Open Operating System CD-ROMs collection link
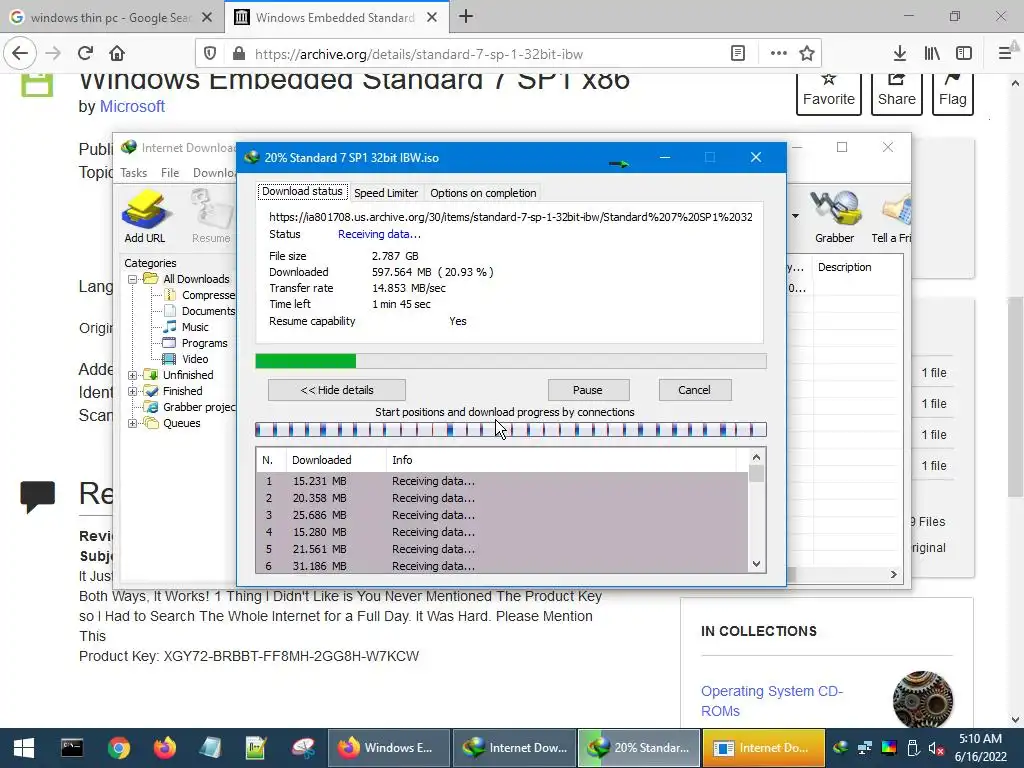The width and height of the screenshot is (1024, 768). [x=772, y=701]
